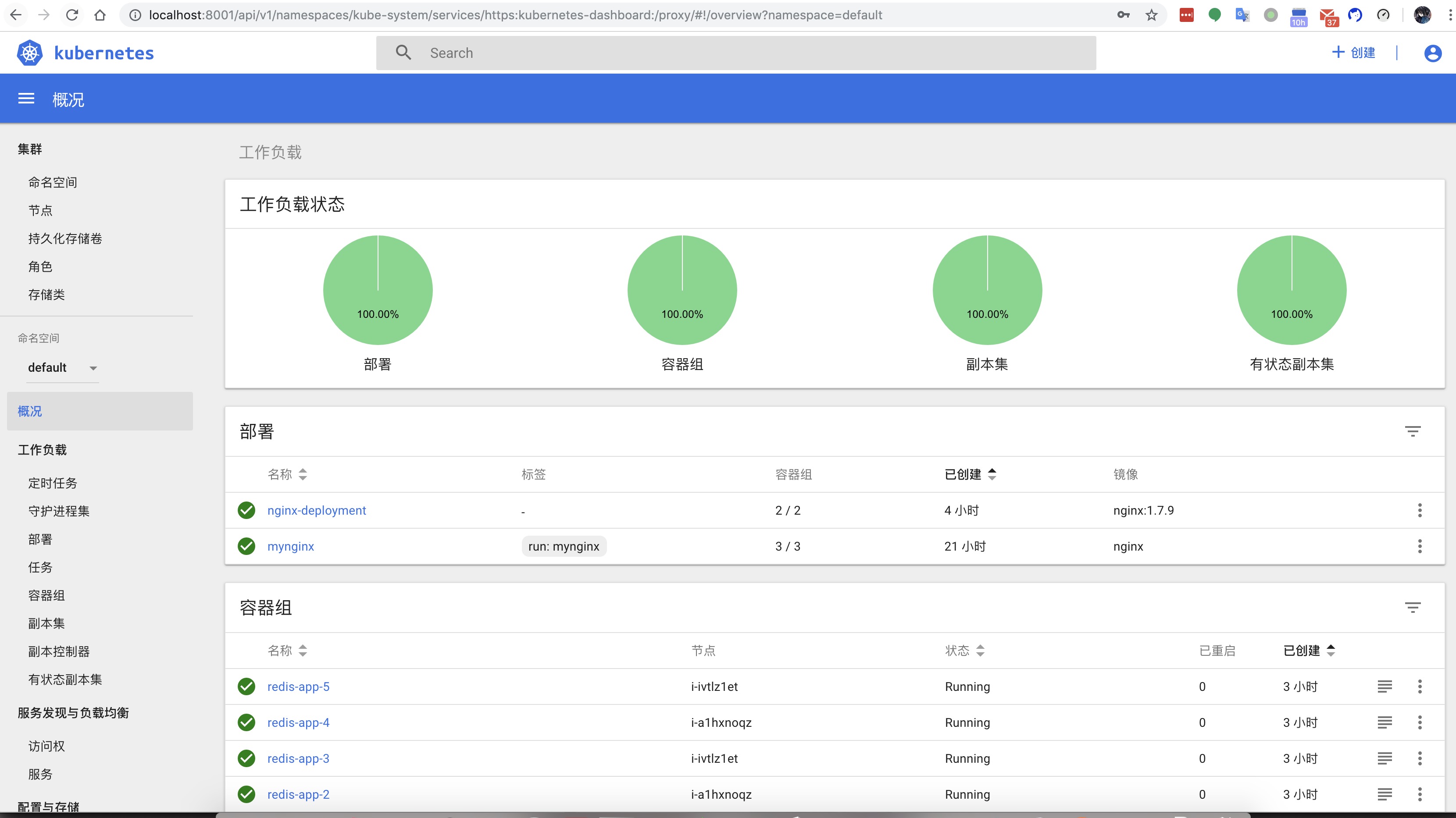Open the nginx-deployment link
The height and width of the screenshot is (818, 1456).
317,511
